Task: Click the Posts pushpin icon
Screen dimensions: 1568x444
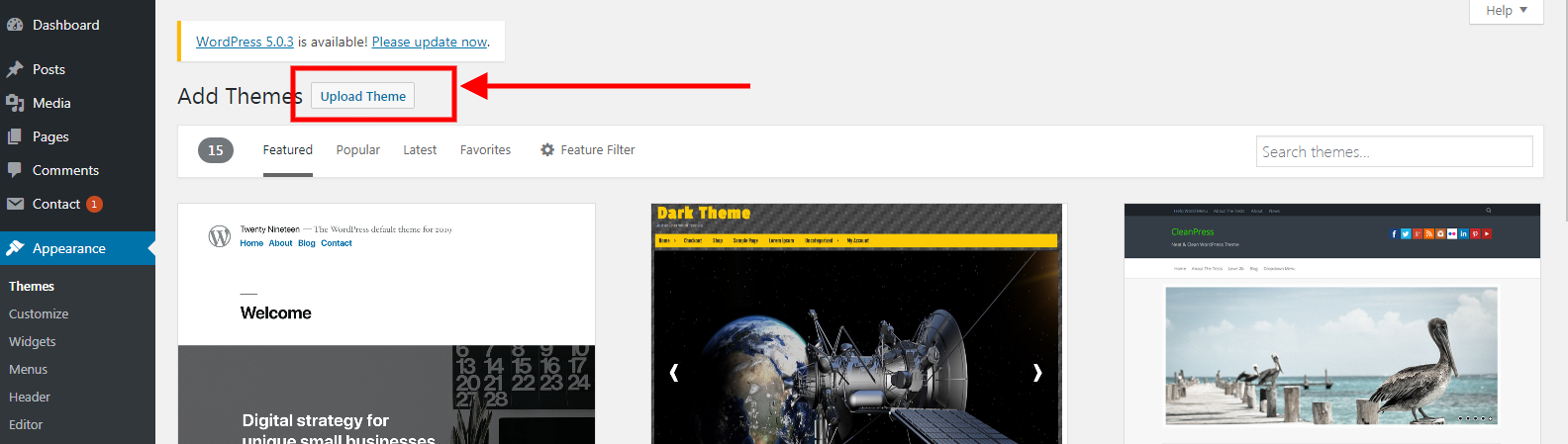Action: [x=15, y=69]
